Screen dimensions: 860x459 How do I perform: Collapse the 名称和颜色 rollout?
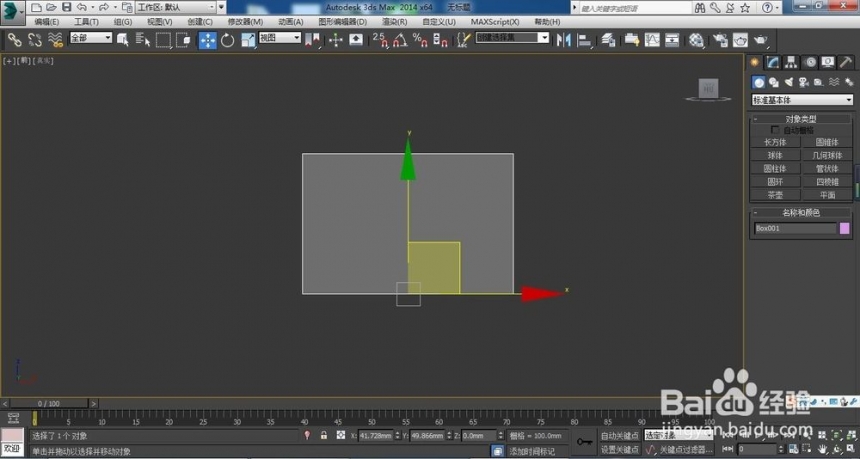tap(801, 213)
